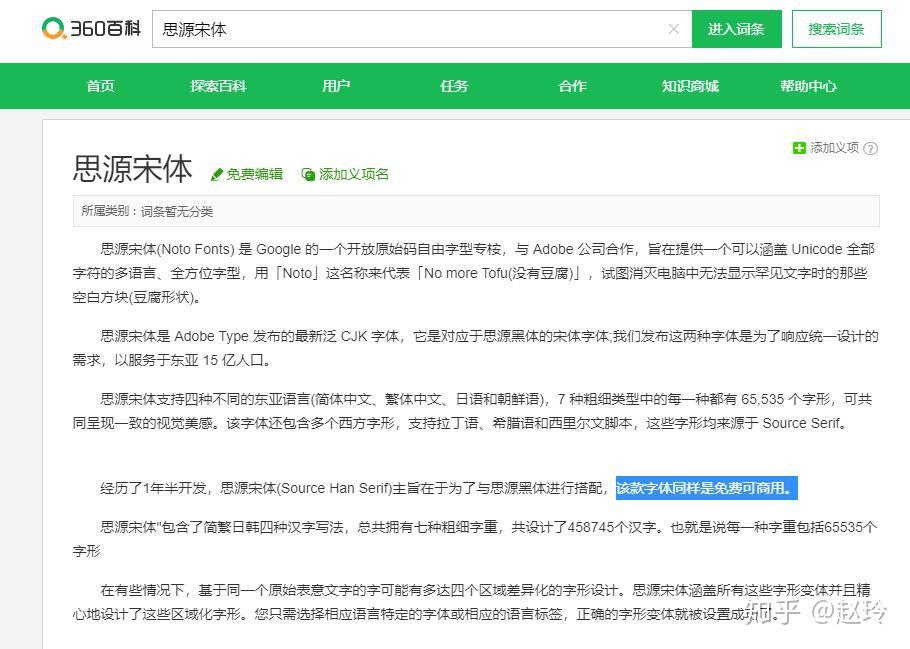Screen dimensions: 910x649
Task: Clear search box with the X icon
Action: tap(673, 29)
